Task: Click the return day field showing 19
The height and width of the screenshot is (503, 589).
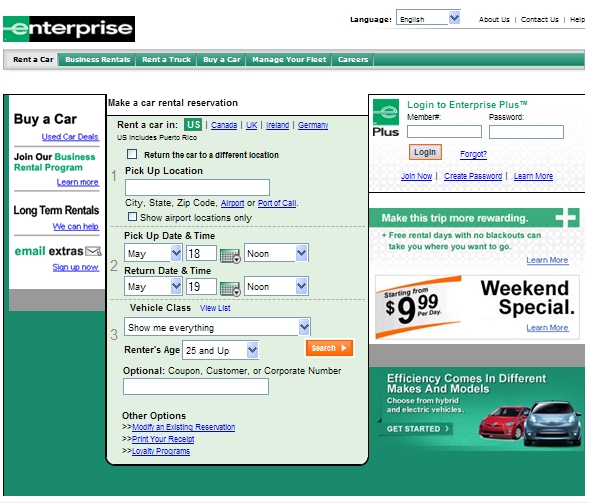Action: [x=201, y=286]
